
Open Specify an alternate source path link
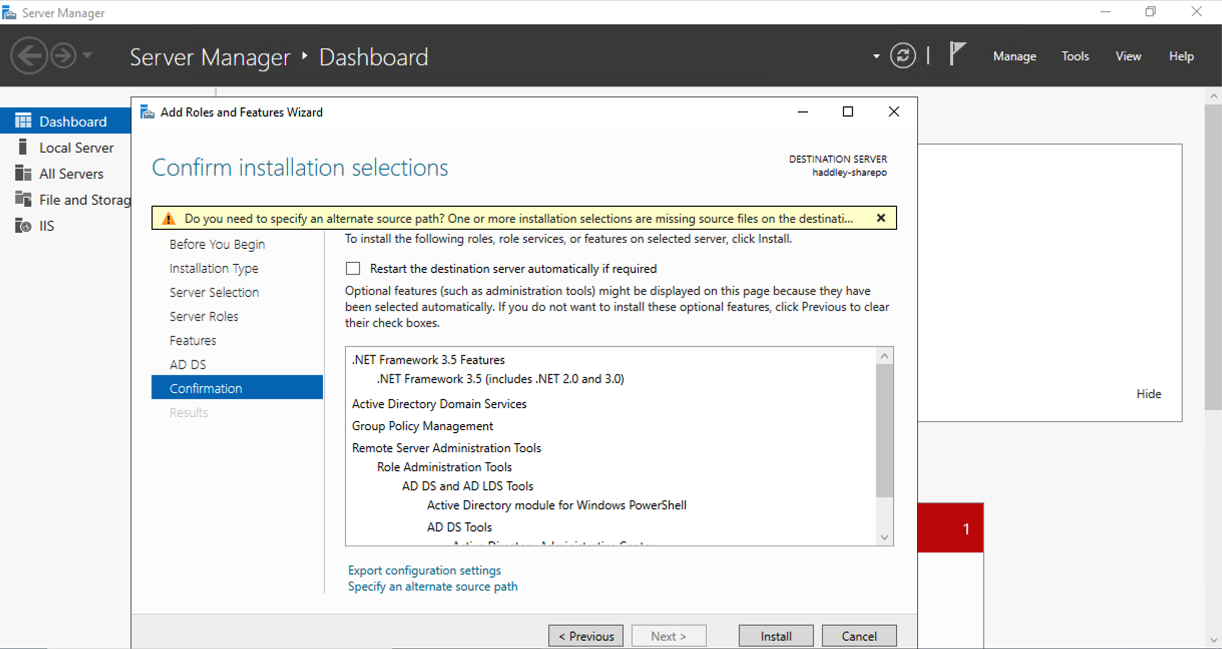433,586
